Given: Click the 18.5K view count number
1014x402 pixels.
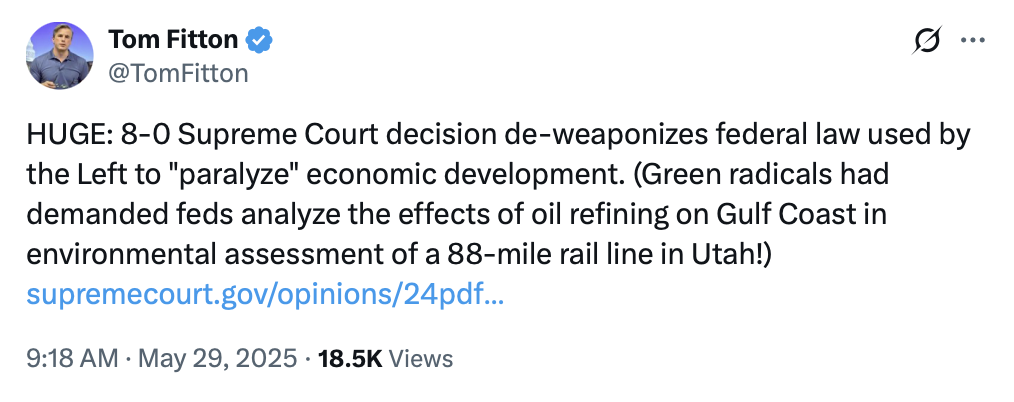Looking at the screenshot, I should (x=350, y=358).
